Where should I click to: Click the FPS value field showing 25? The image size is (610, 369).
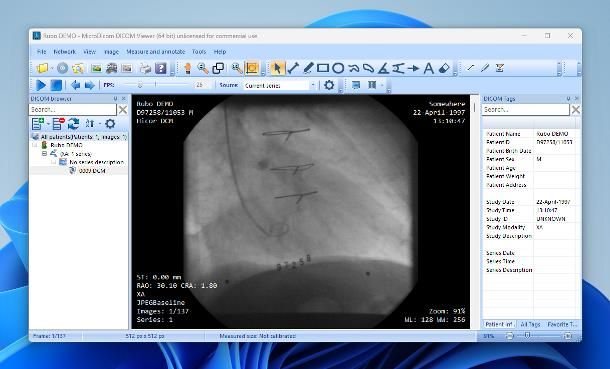point(200,85)
